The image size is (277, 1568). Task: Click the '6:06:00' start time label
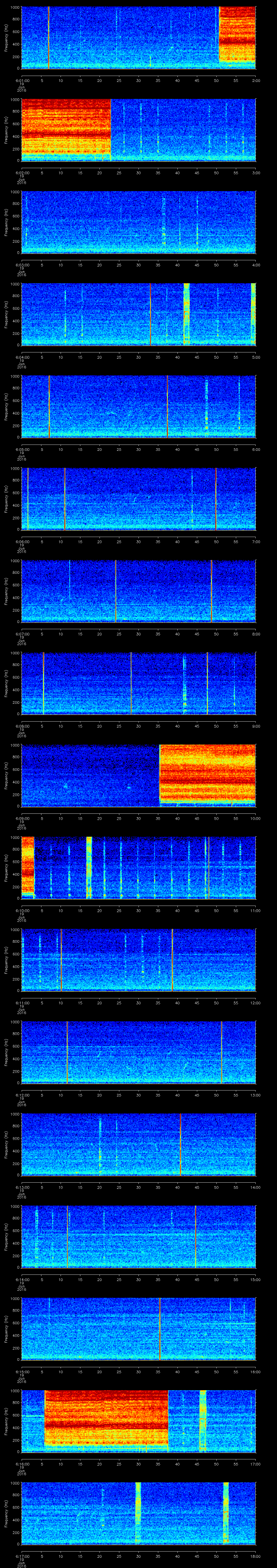tap(22, 542)
